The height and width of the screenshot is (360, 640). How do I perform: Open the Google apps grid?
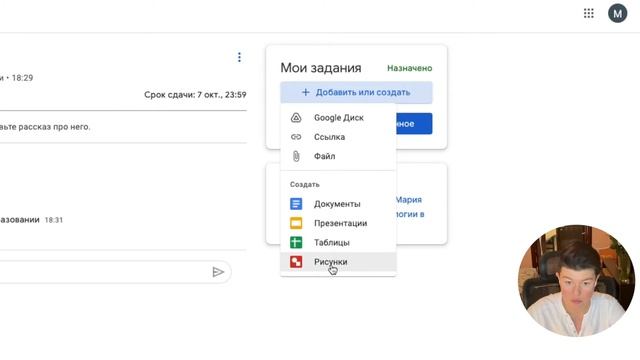[x=589, y=13]
